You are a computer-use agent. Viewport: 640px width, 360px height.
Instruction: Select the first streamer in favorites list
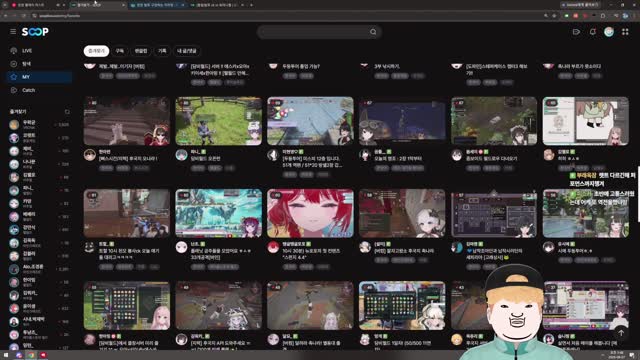click(39, 124)
